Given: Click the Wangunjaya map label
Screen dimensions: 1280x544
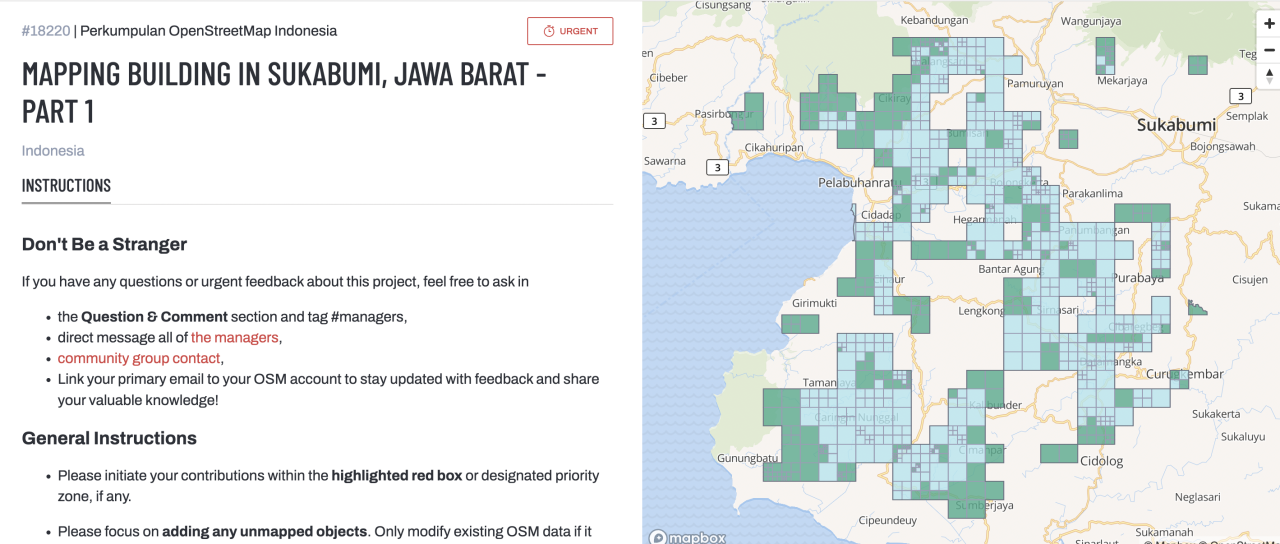Looking at the screenshot, I should [x=1092, y=20].
